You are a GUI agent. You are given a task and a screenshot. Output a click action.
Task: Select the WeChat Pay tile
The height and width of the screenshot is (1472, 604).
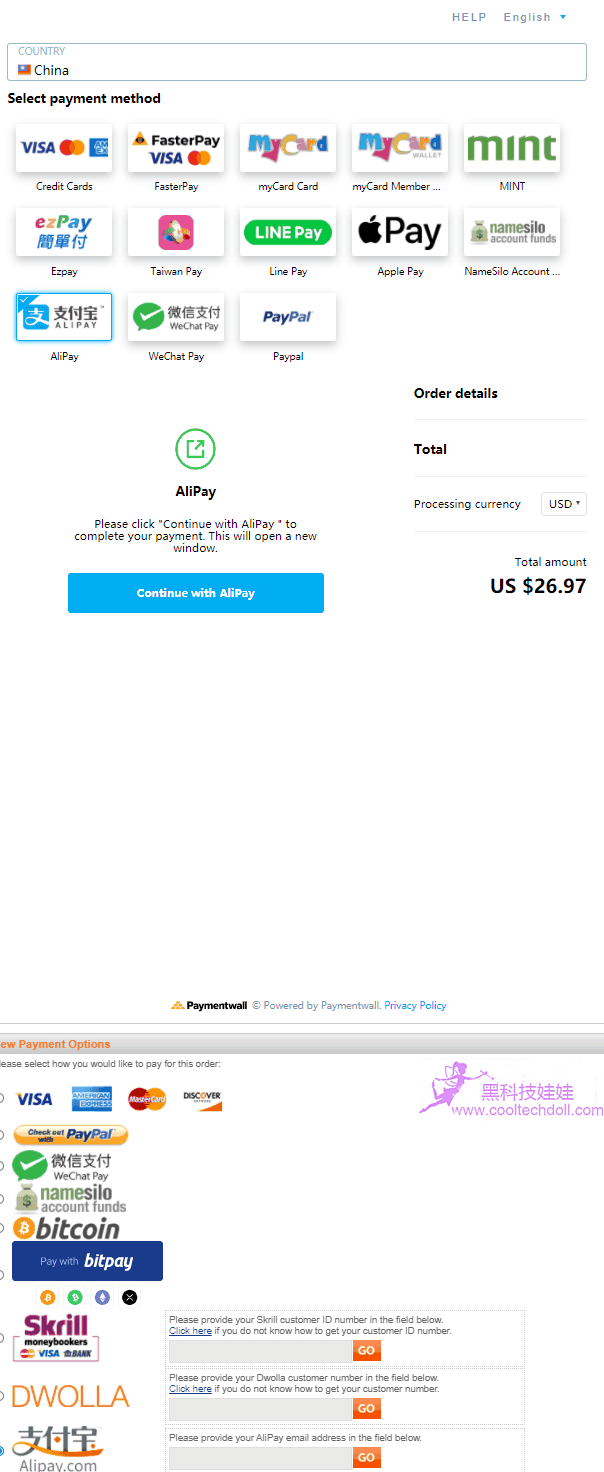(176, 317)
